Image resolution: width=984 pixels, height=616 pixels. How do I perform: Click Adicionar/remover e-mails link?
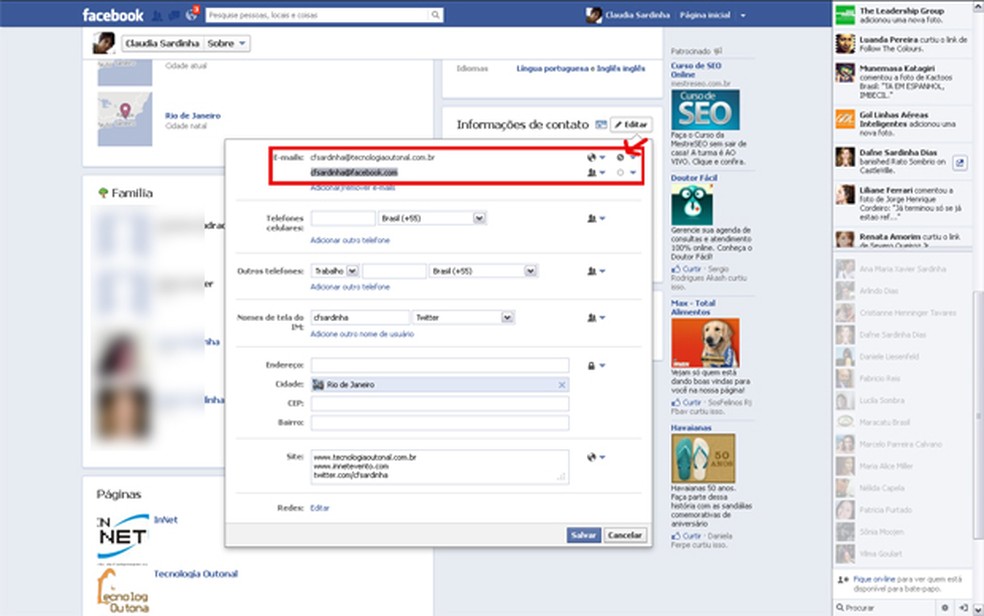pos(353,188)
